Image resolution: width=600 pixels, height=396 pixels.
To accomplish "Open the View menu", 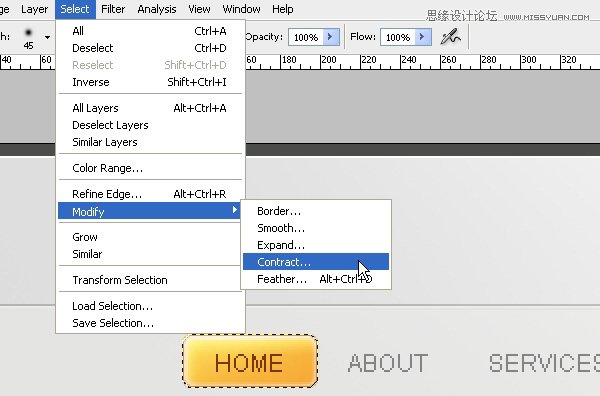I will [x=199, y=9].
